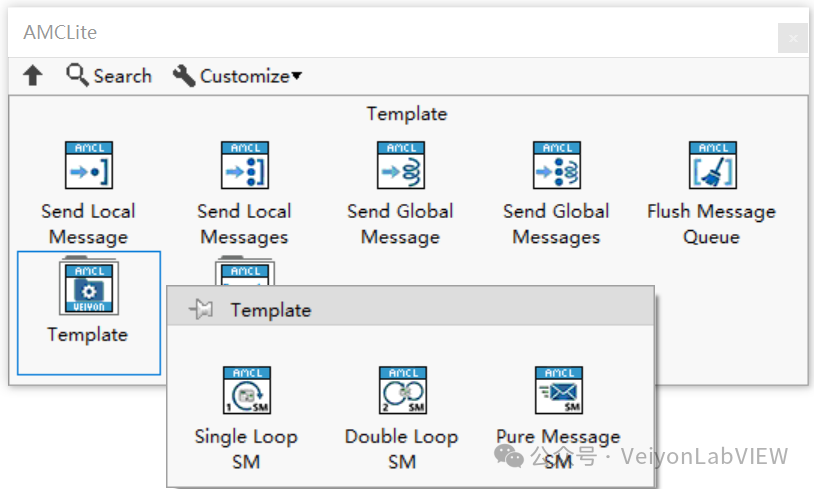Choose the Double Loop SM template icon
This screenshot has width=814, height=489.
pyautogui.click(x=403, y=390)
